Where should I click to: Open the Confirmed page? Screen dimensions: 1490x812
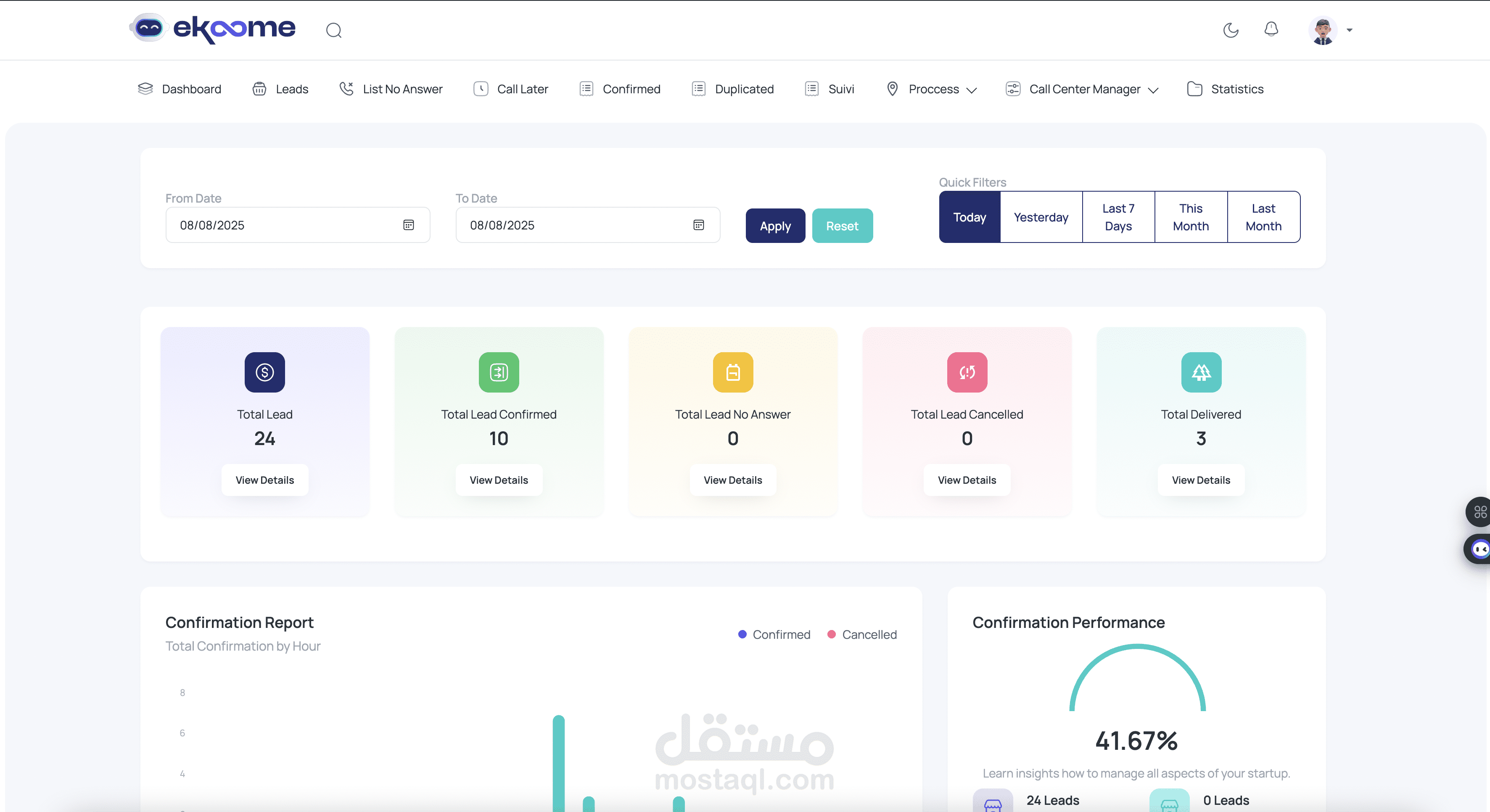(619, 89)
